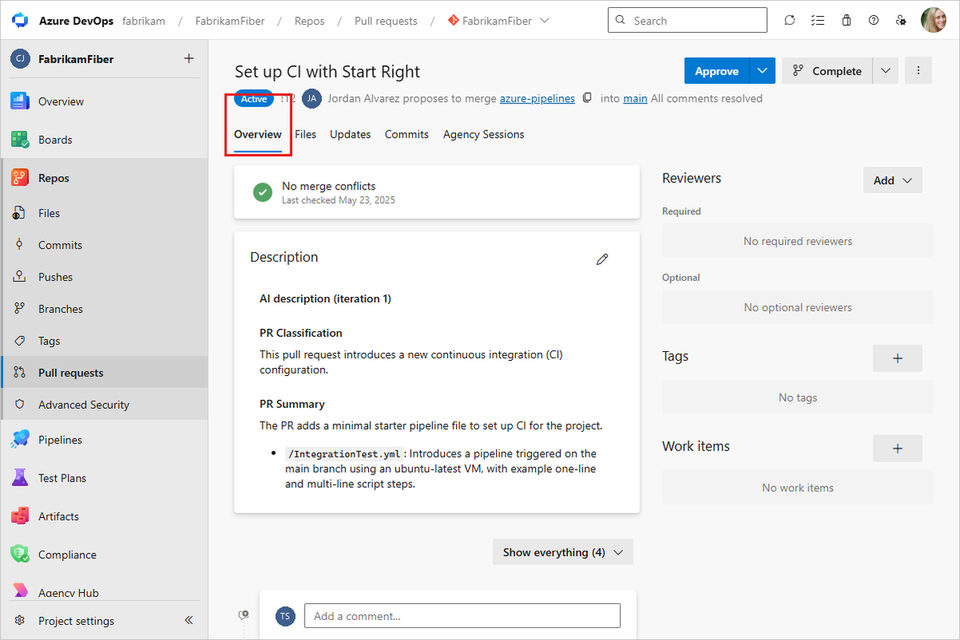
Task: Open the Tags page in sidebar
Action: coord(49,341)
